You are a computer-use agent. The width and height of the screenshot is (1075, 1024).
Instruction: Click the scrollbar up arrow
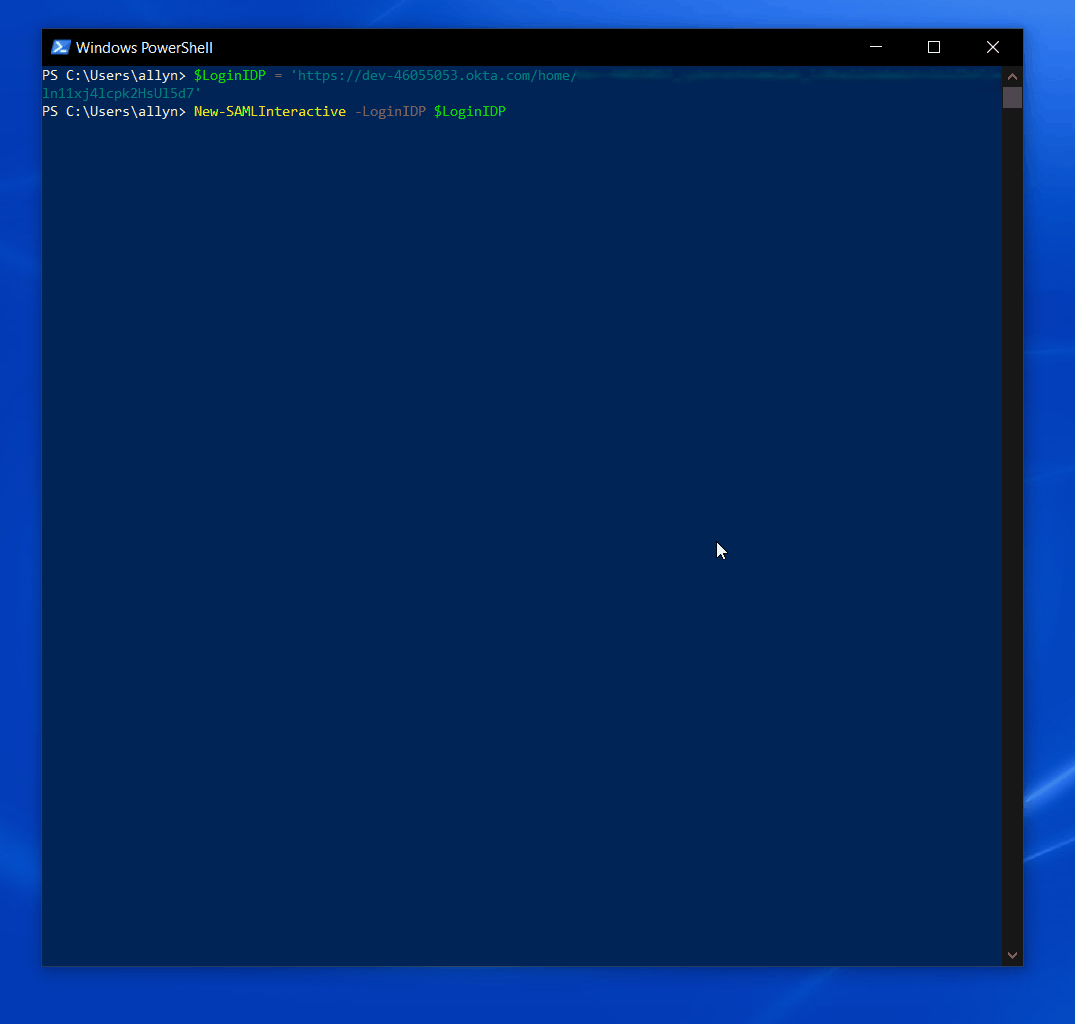(x=1012, y=77)
